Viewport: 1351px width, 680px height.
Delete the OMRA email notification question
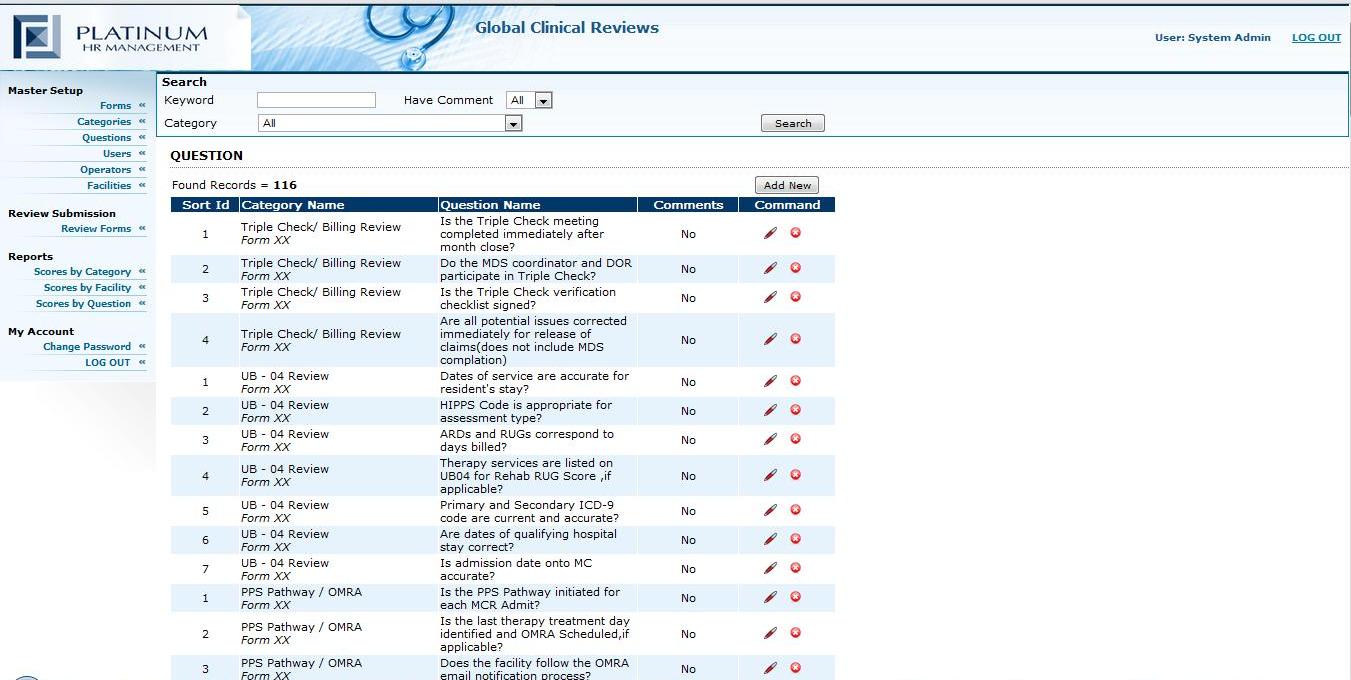pyautogui.click(x=796, y=668)
